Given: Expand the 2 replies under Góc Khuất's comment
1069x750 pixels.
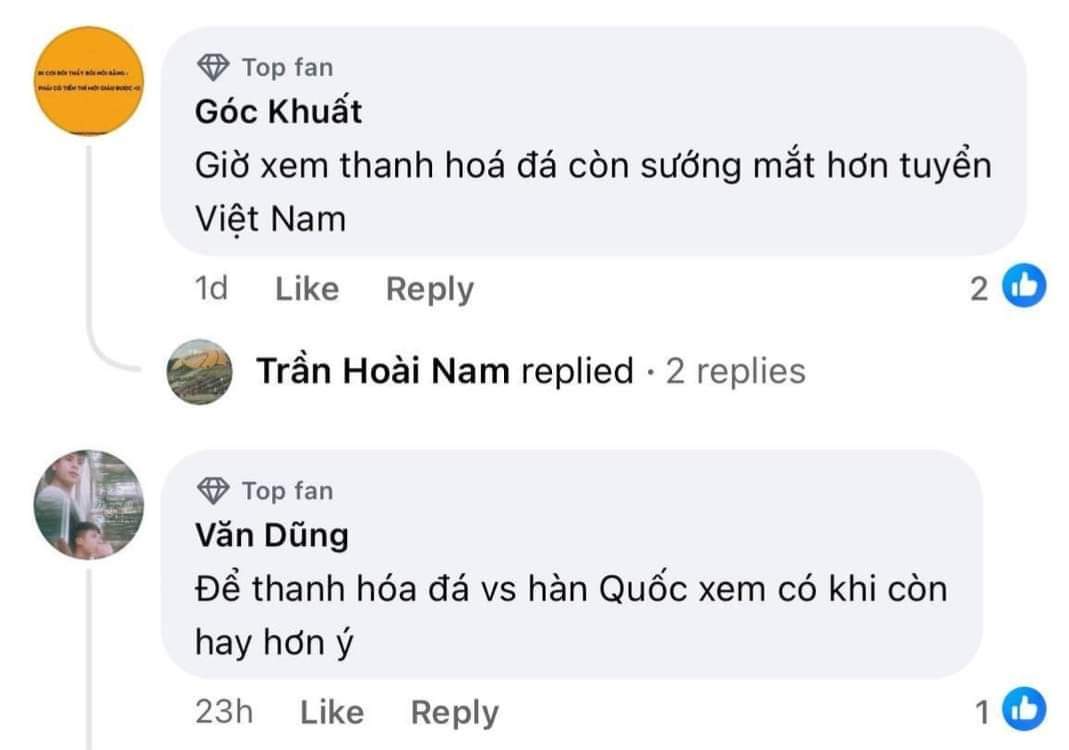Looking at the screenshot, I should (x=735, y=371).
